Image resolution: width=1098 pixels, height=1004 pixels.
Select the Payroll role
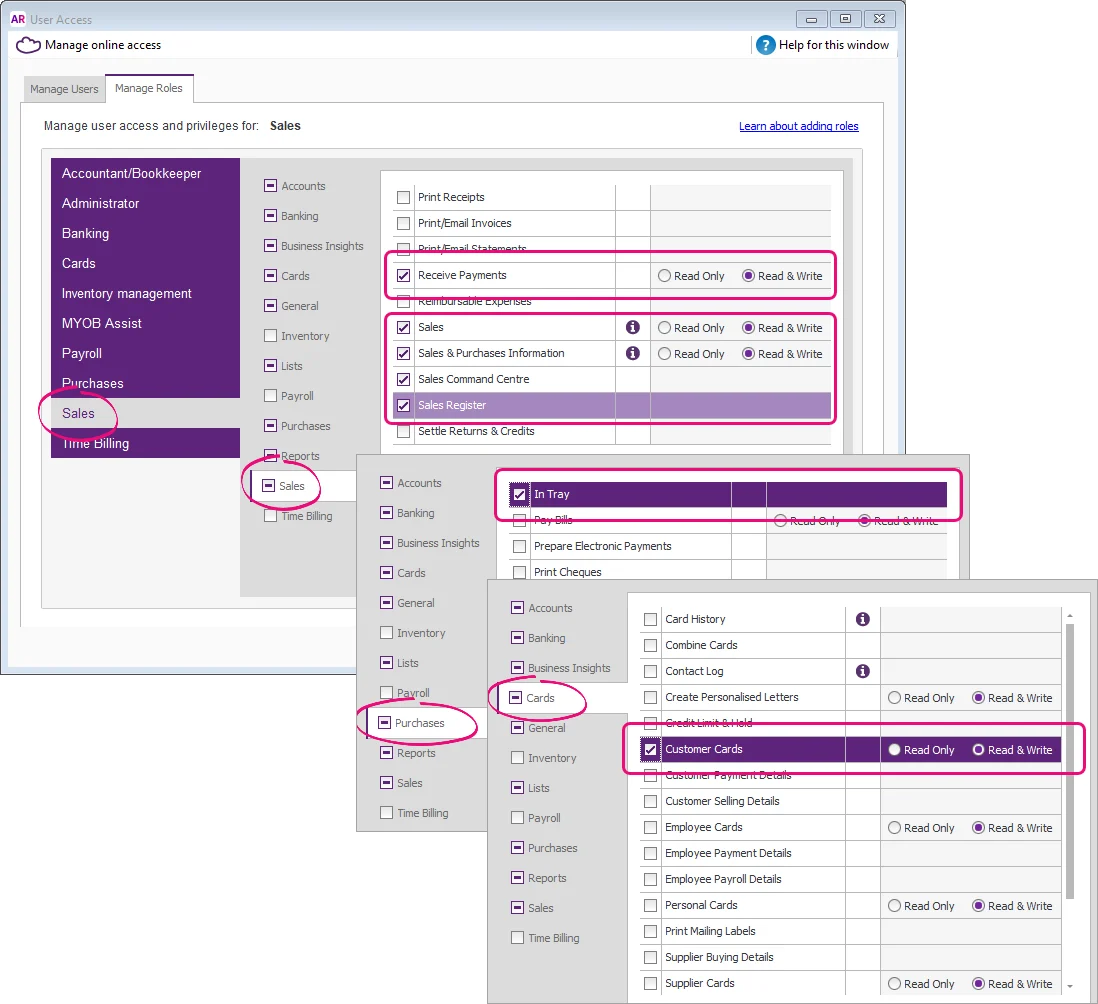coord(146,354)
